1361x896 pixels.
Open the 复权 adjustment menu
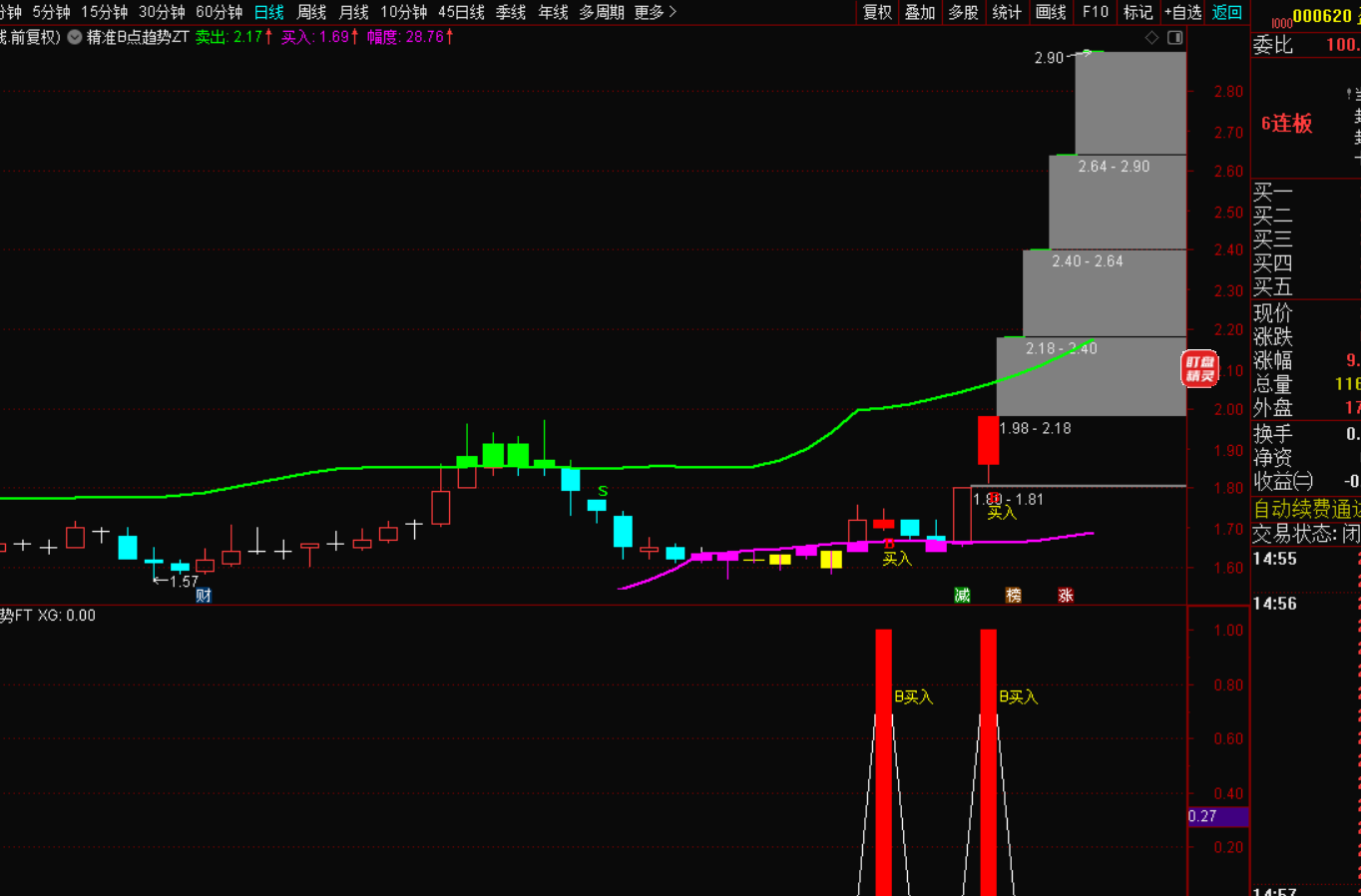click(x=877, y=12)
